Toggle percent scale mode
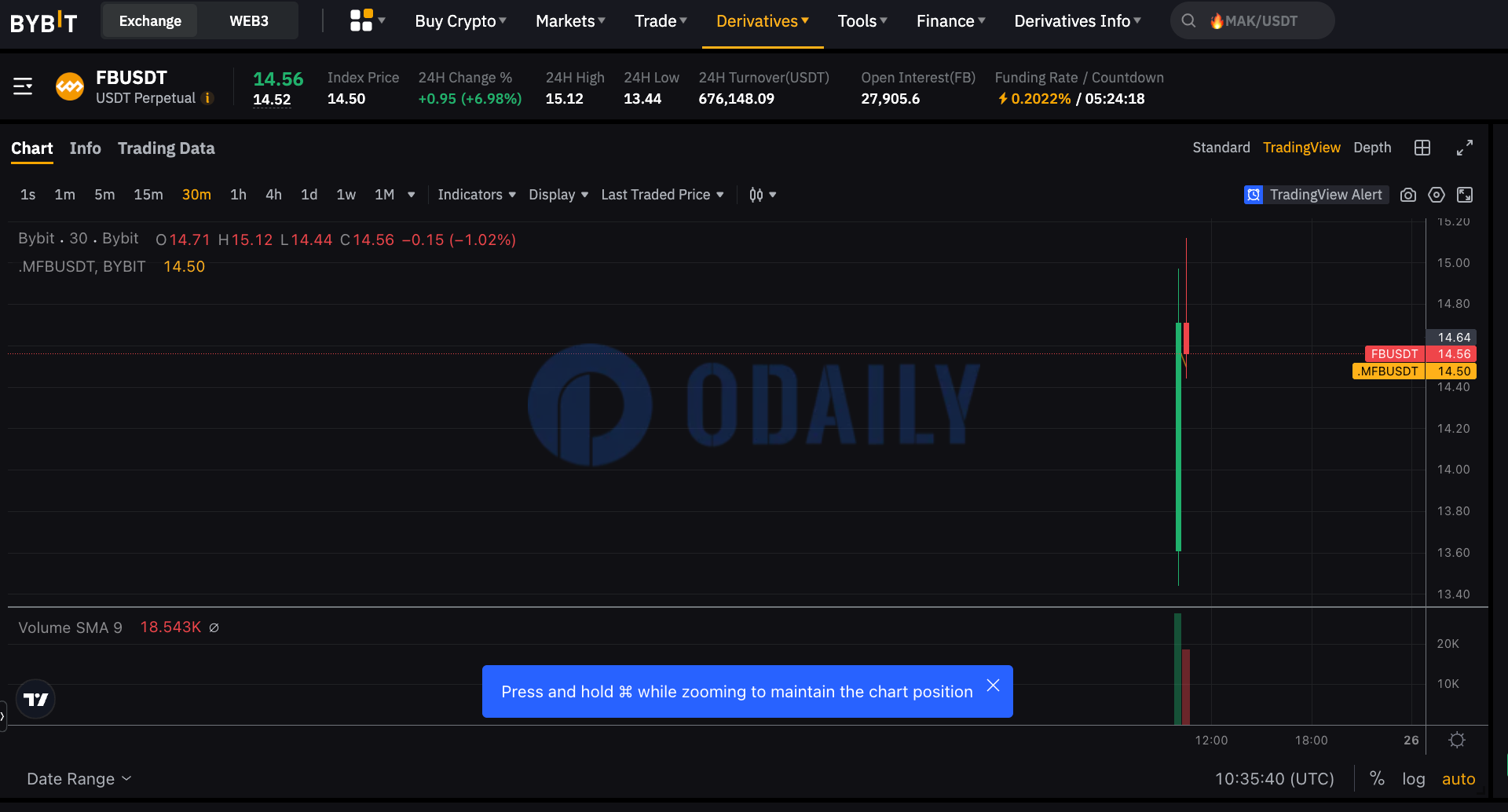This screenshot has width=1508, height=812. [1377, 778]
